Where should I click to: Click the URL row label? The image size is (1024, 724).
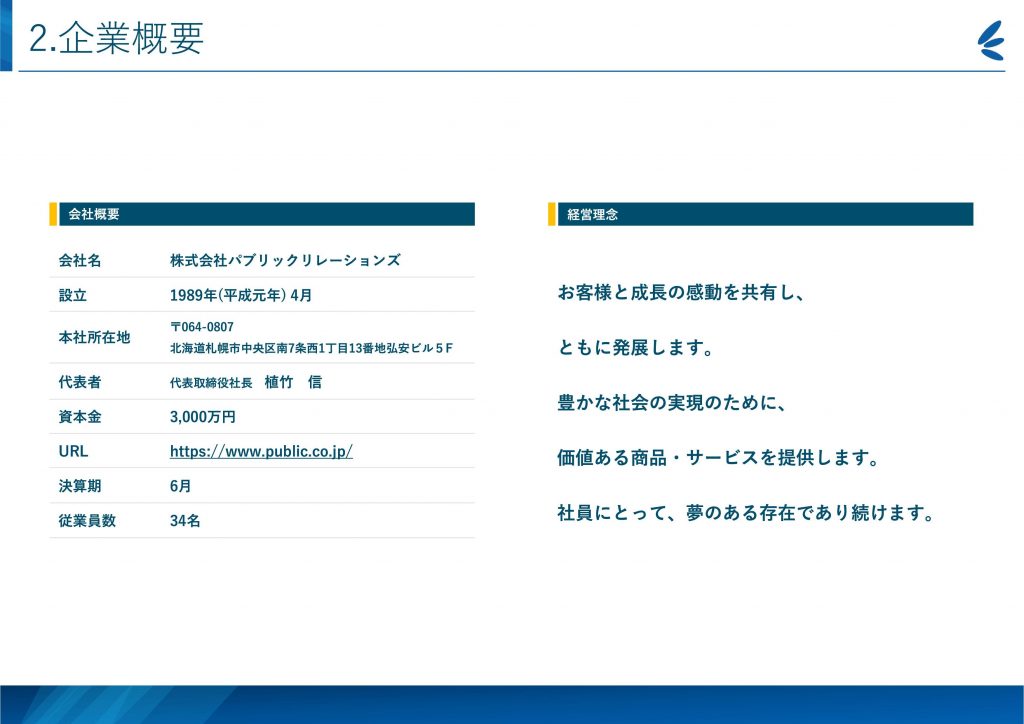click(73, 451)
